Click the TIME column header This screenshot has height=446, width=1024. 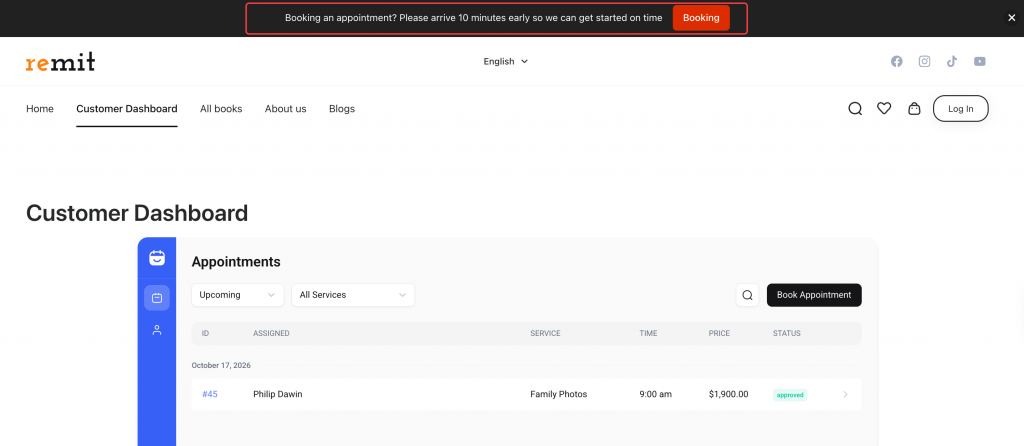pos(648,334)
